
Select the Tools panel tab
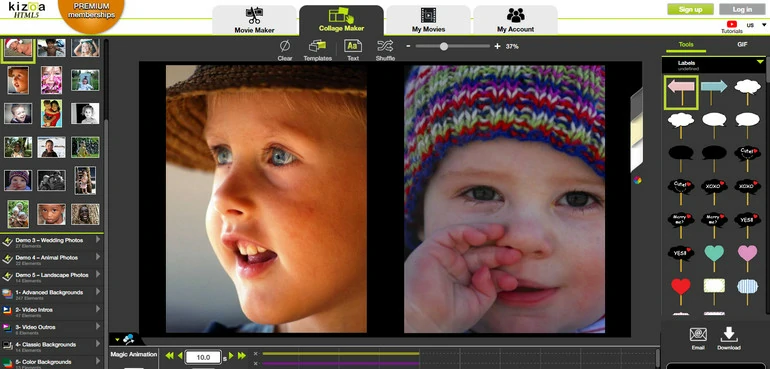pyautogui.click(x=686, y=45)
